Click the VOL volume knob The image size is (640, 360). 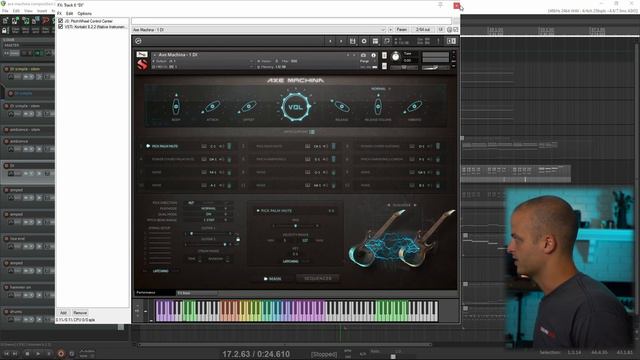296,107
